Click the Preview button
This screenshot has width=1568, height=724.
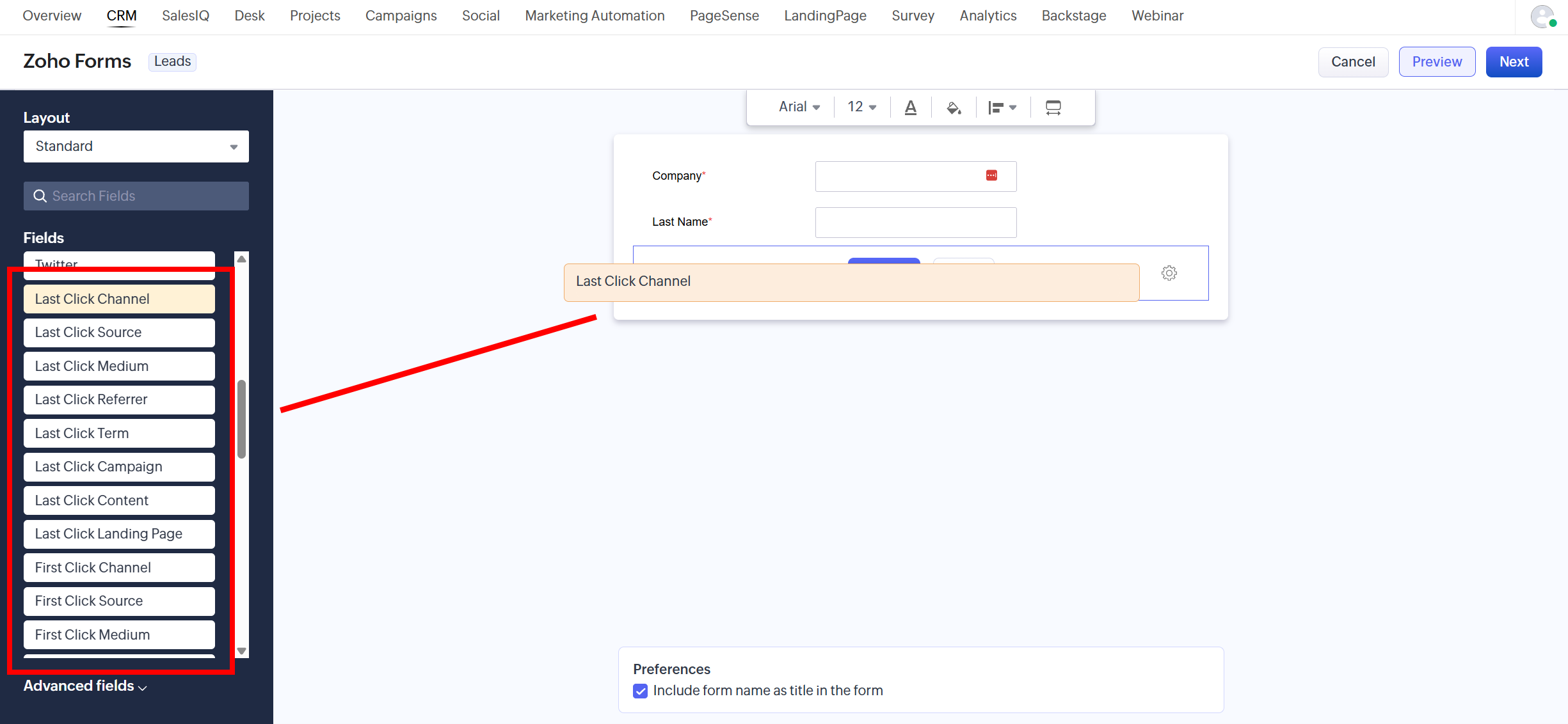(1437, 62)
